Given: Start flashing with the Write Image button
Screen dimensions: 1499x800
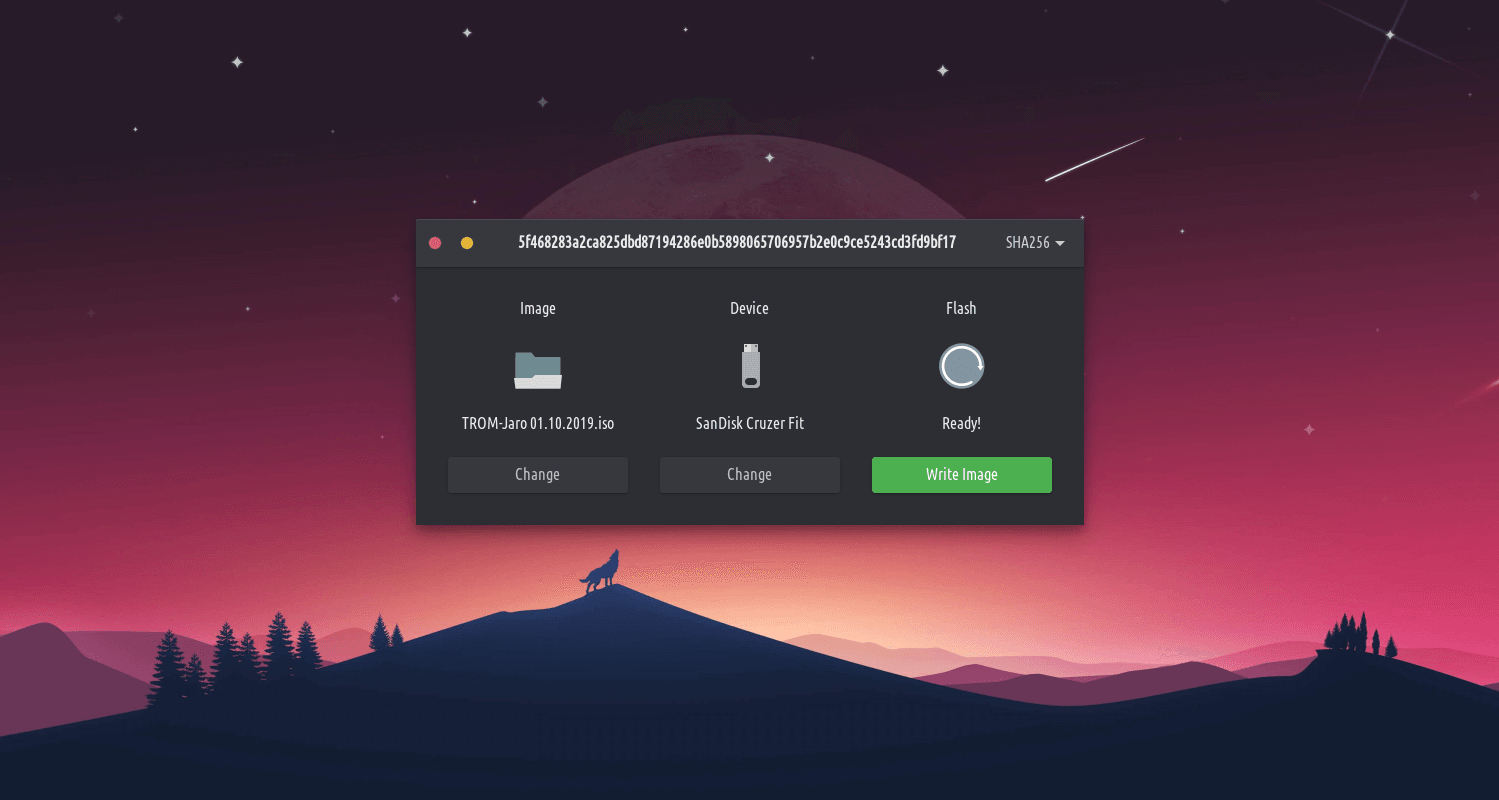Looking at the screenshot, I should click(x=961, y=475).
